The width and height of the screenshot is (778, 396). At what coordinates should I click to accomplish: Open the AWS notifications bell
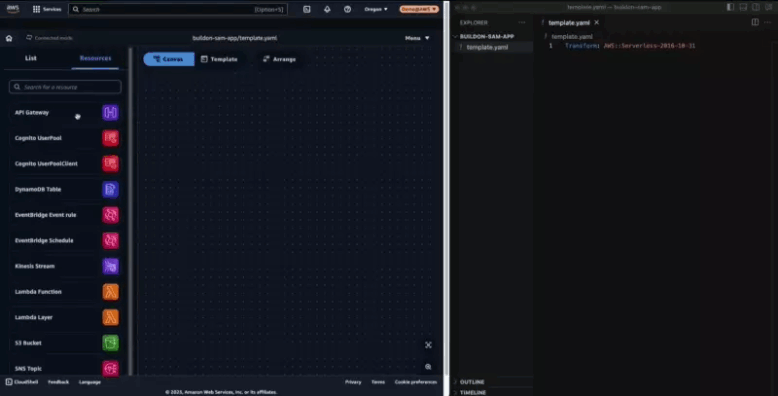point(327,9)
